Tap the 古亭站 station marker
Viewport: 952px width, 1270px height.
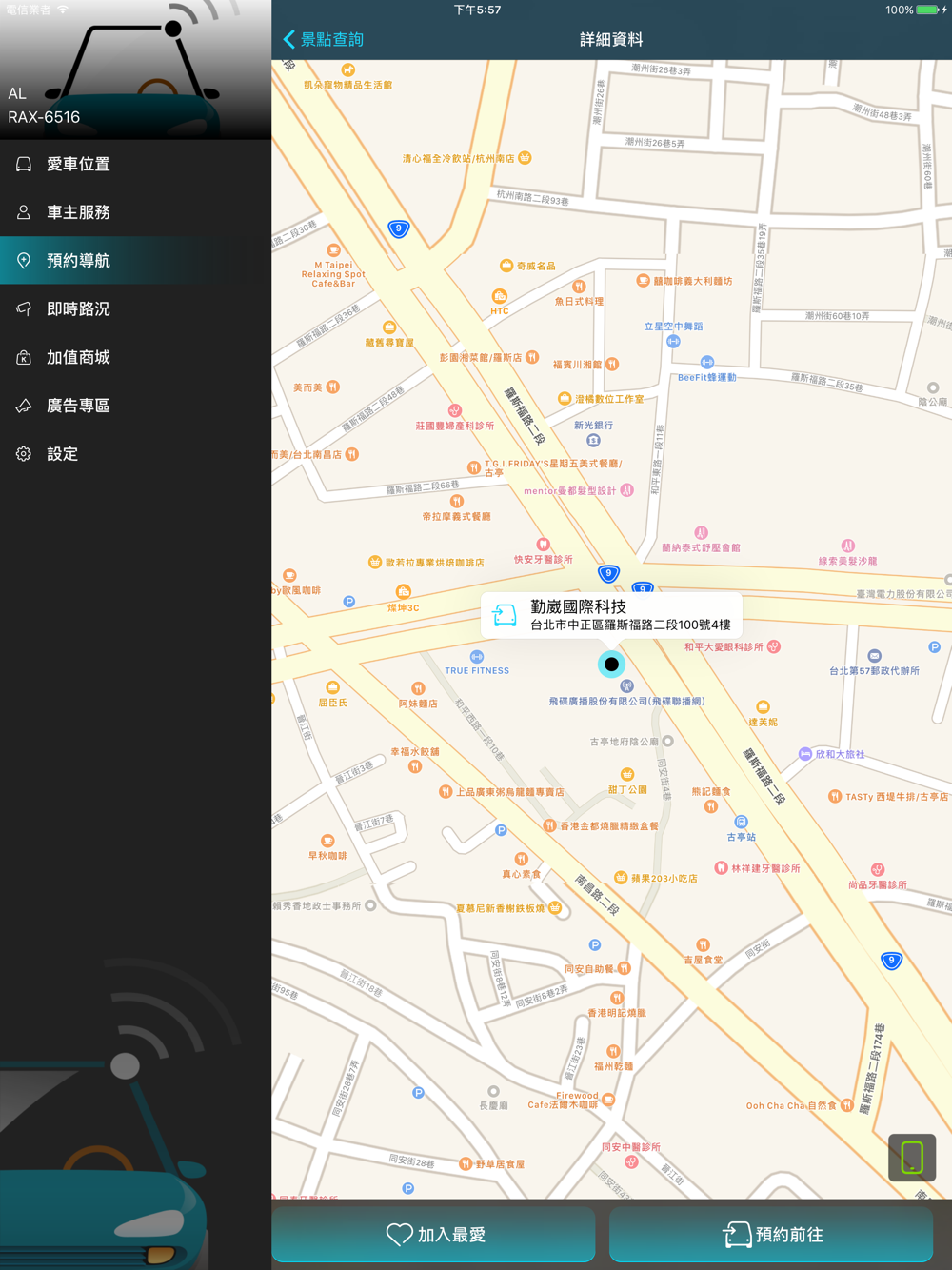point(742,822)
